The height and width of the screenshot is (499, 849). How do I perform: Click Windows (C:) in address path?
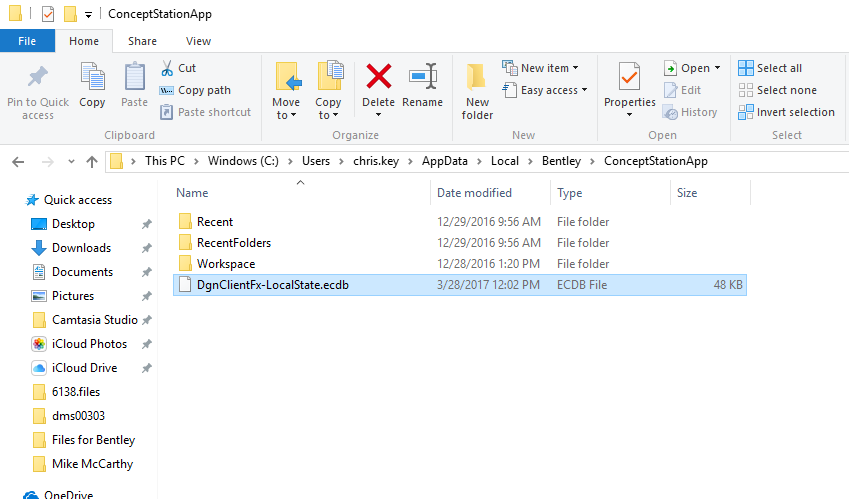point(243,161)
